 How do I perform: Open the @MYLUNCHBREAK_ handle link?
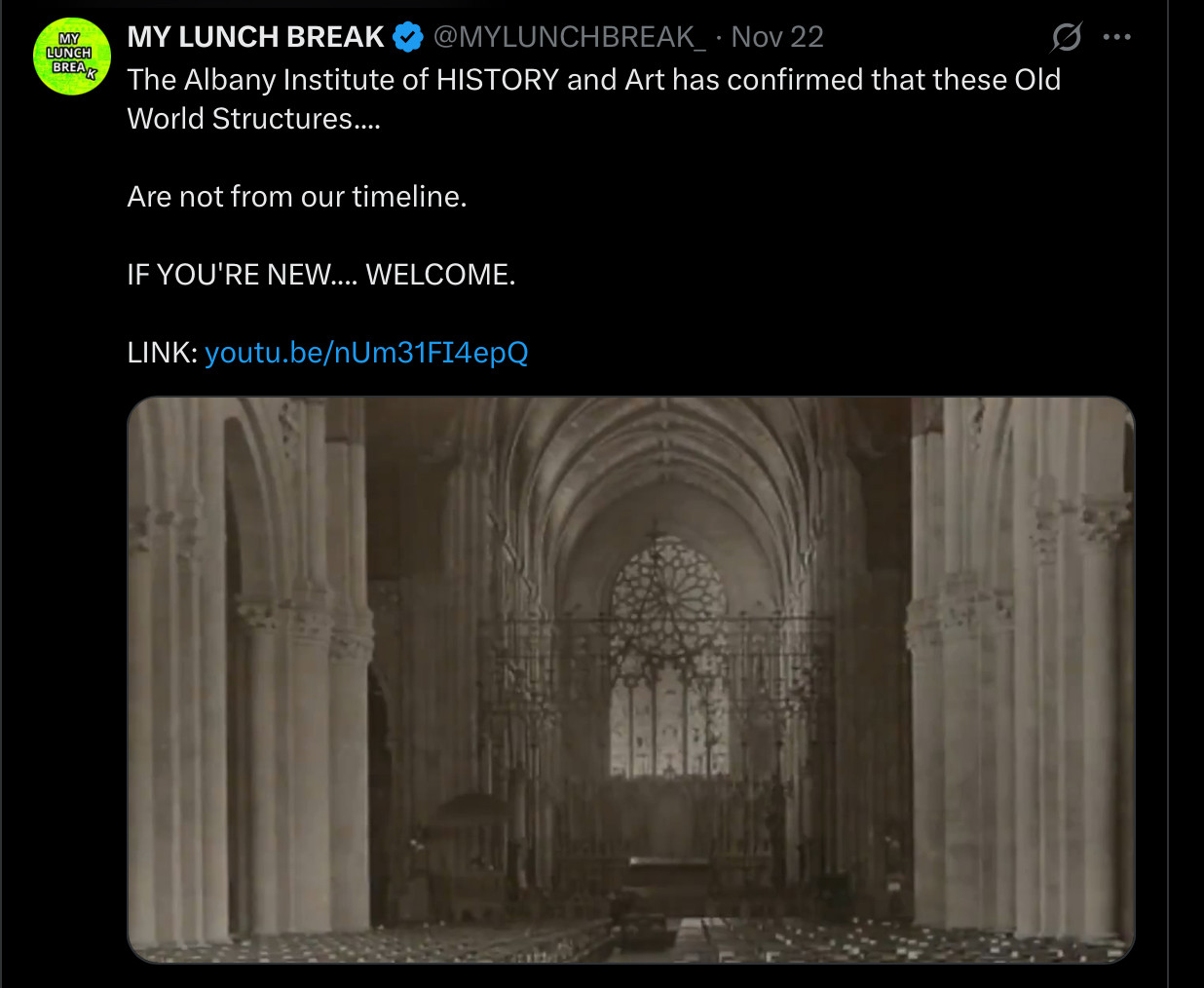coord(569,37)
